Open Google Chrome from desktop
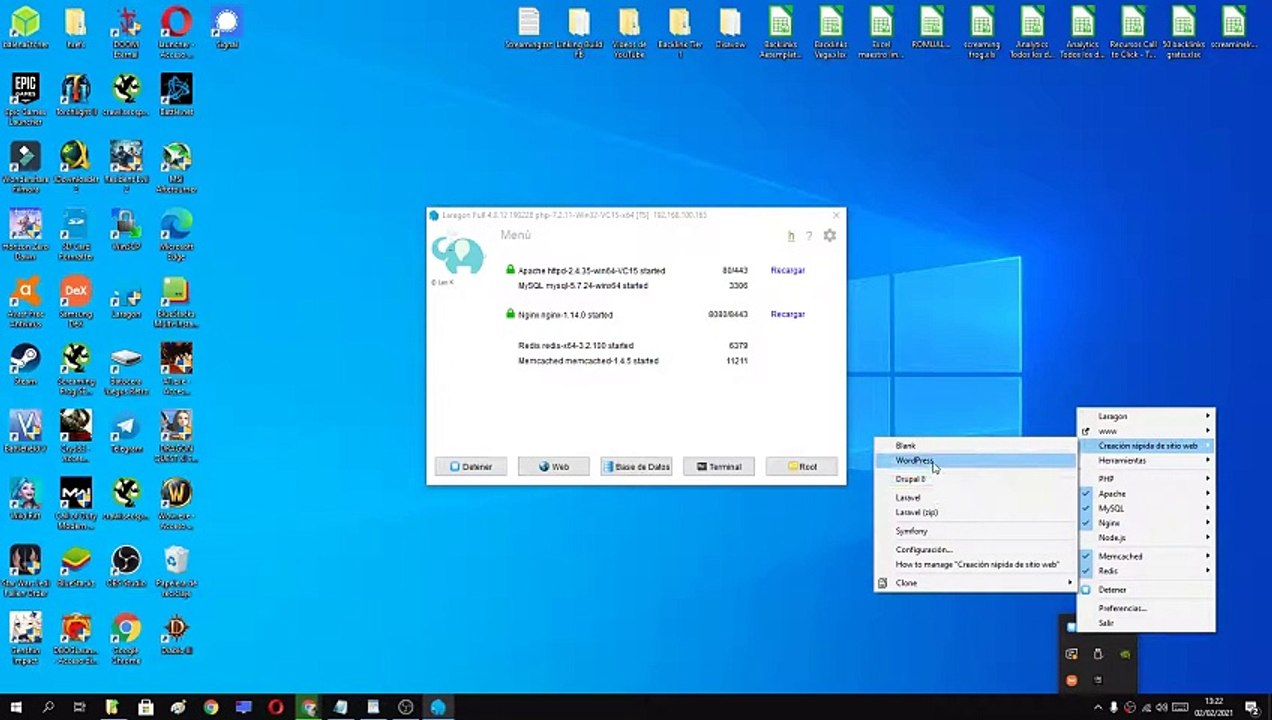Image resolution: width=1272 pixels, height=720 pixels. 126,629
